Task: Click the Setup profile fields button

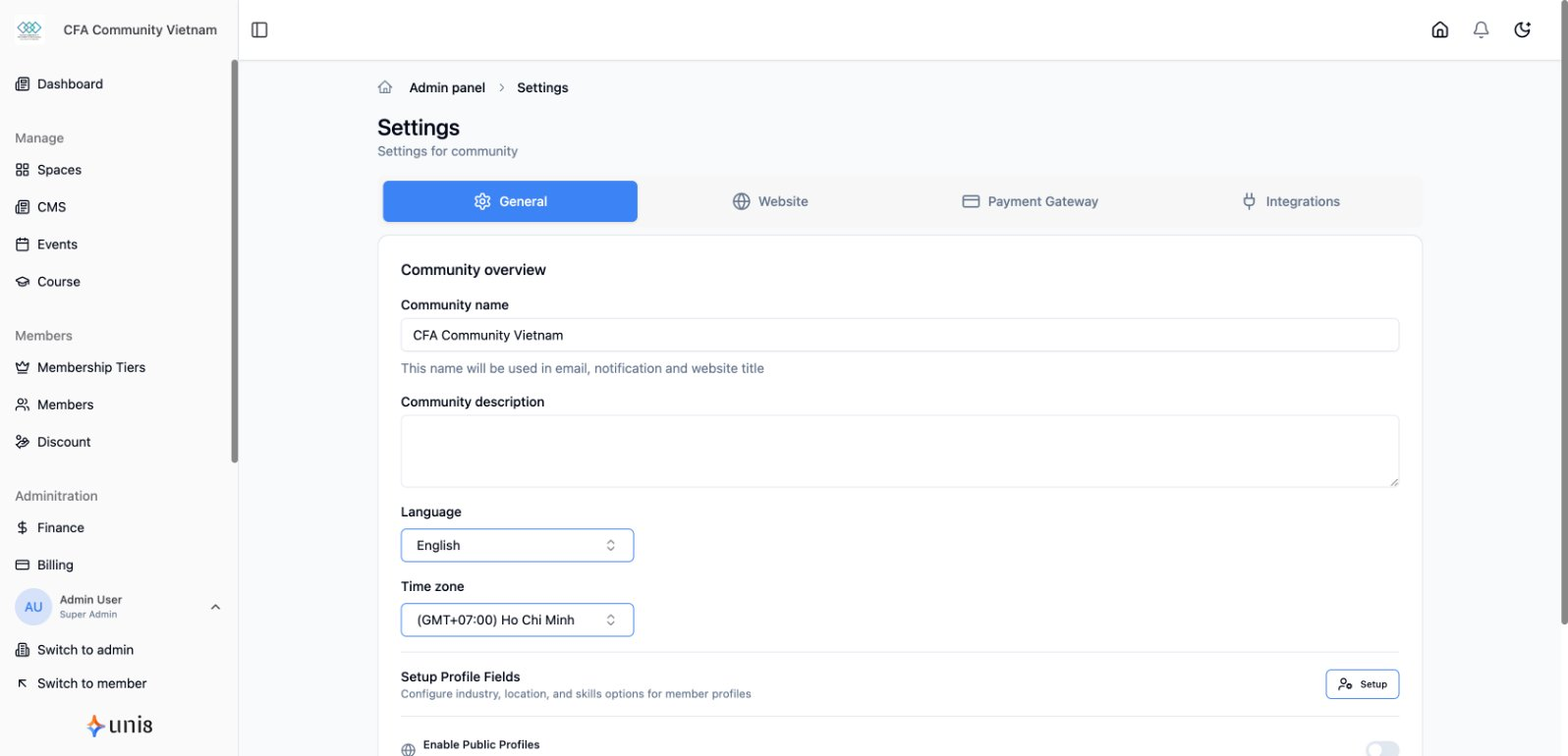Action: click(1362, 684)
